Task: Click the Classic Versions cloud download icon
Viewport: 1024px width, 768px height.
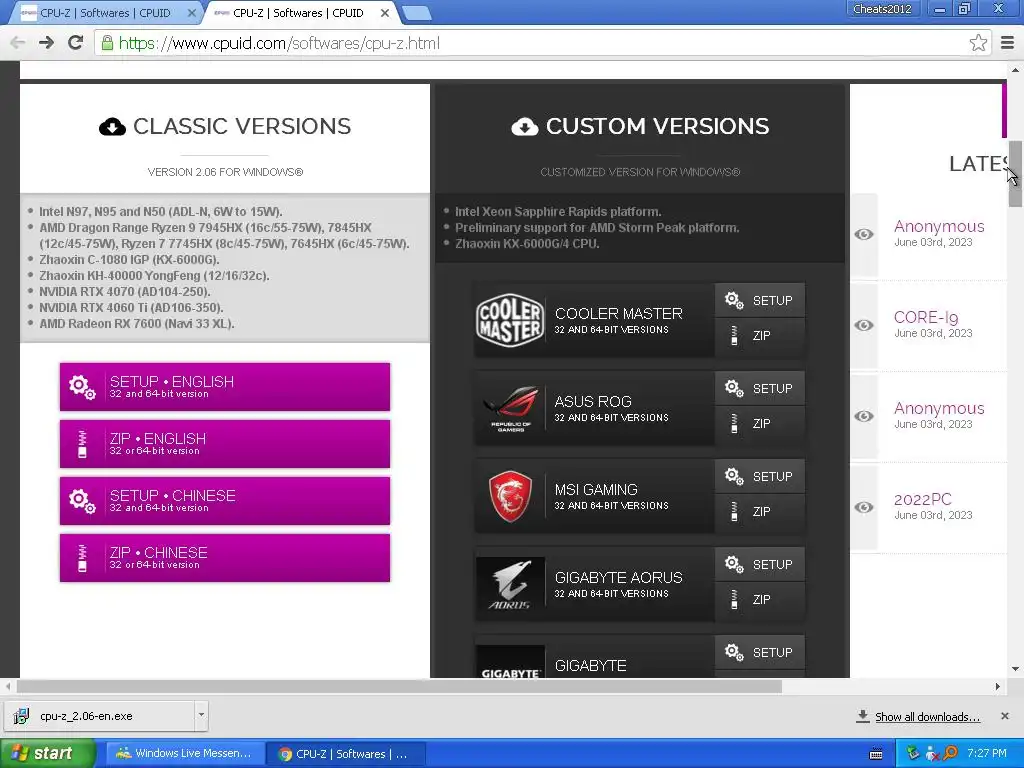Action: [112, 126]
